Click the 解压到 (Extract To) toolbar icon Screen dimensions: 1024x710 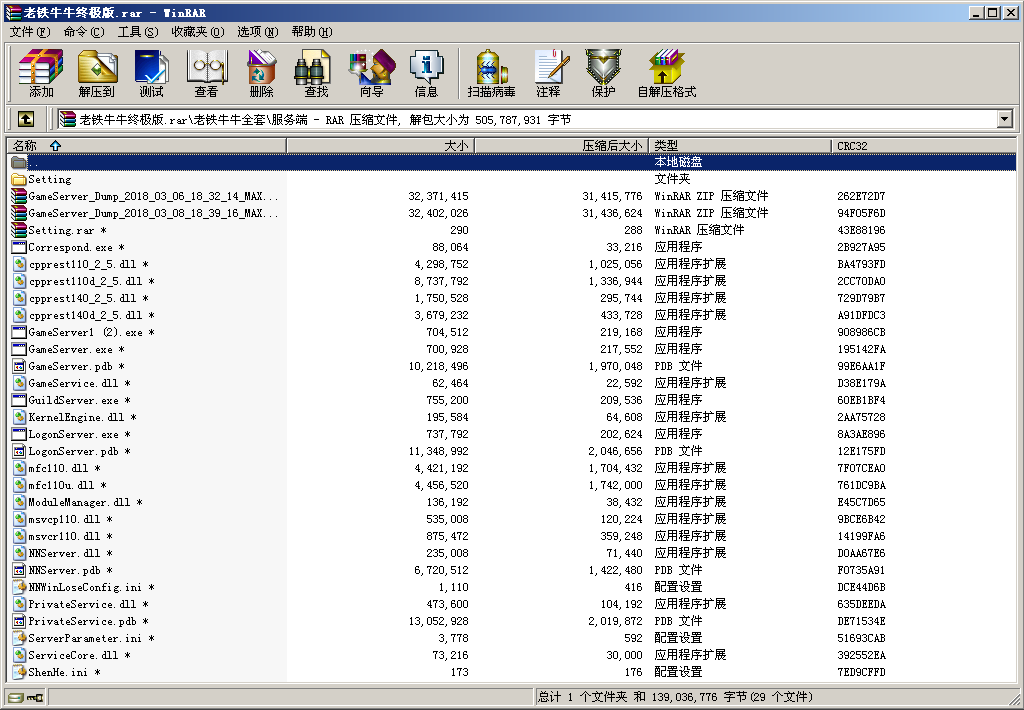[x=97, y=73]
